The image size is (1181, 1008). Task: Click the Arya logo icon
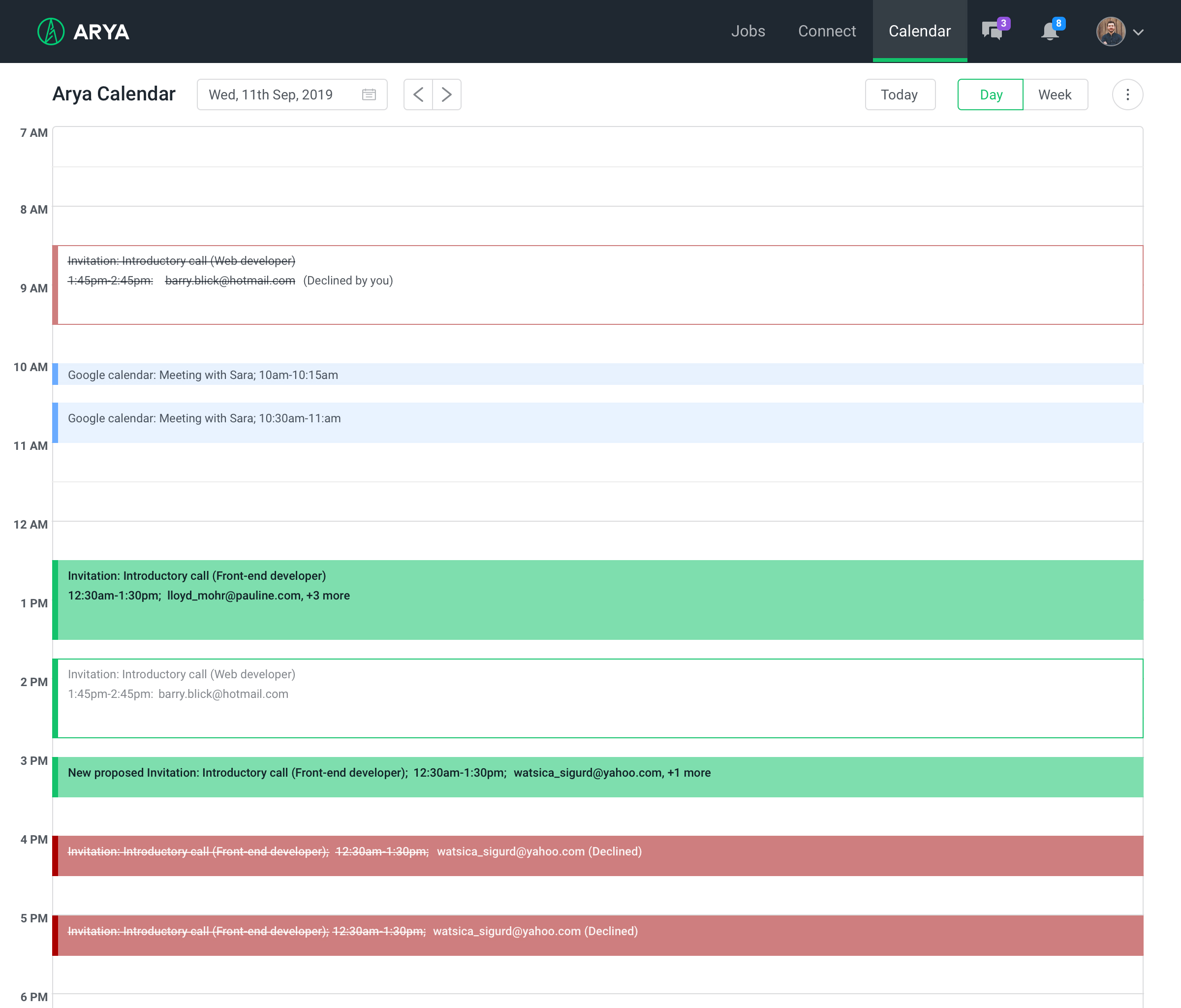coord(51,31)
